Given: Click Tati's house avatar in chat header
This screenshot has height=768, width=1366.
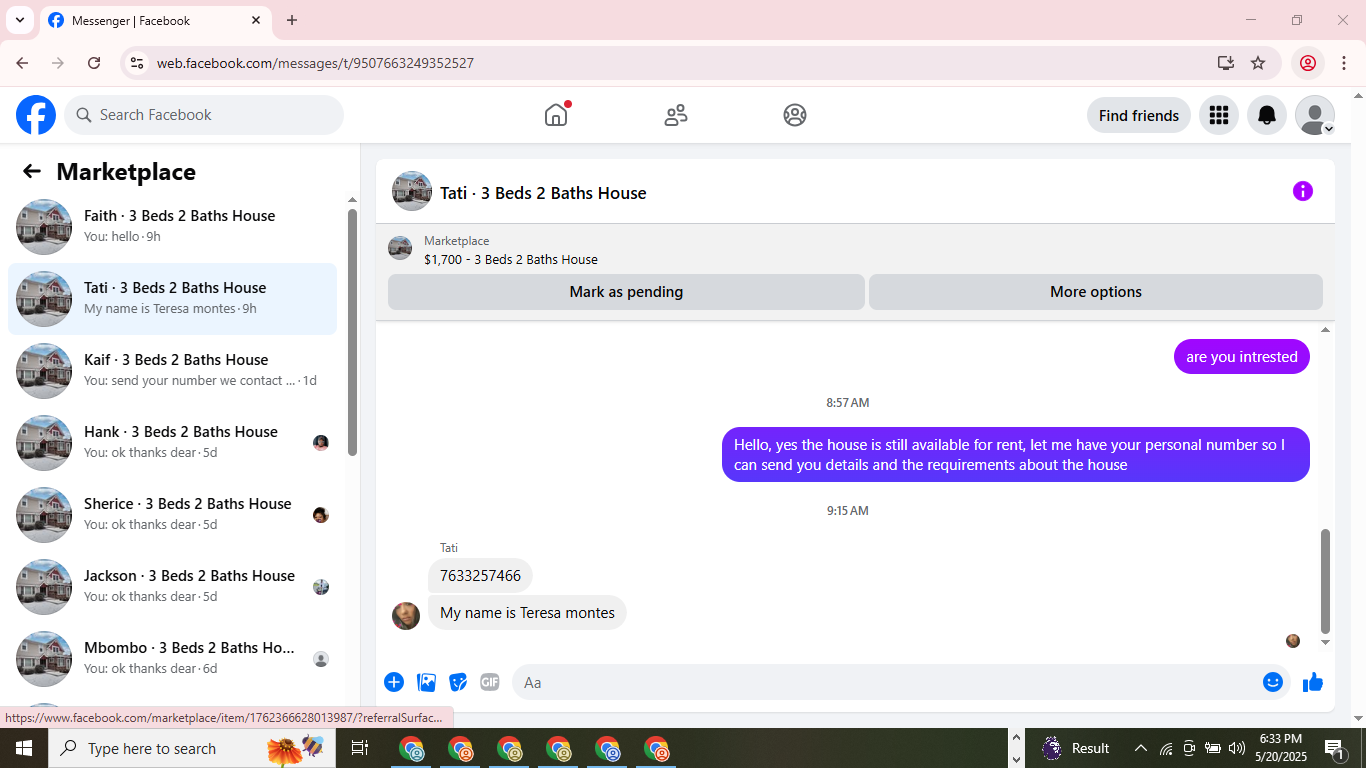Looking at the screenshot, I should pyautogui.click(x=412, y=191).
